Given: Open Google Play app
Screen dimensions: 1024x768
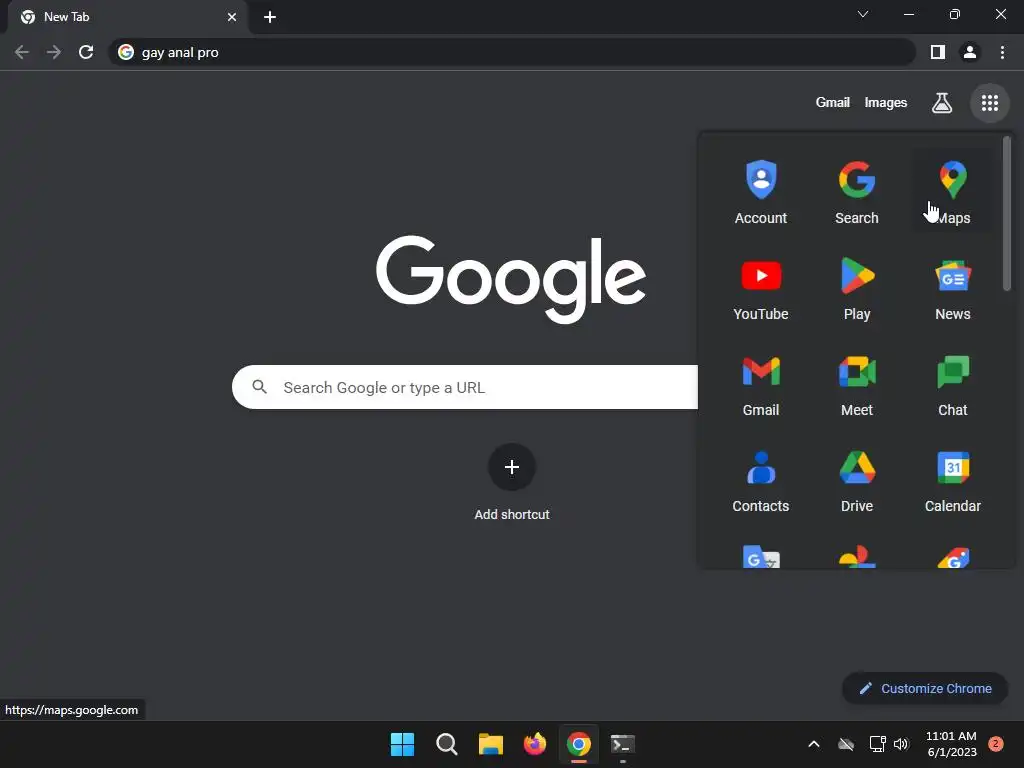Looking at the screenshot, I should pyautogui.click(x=856, y=288).
